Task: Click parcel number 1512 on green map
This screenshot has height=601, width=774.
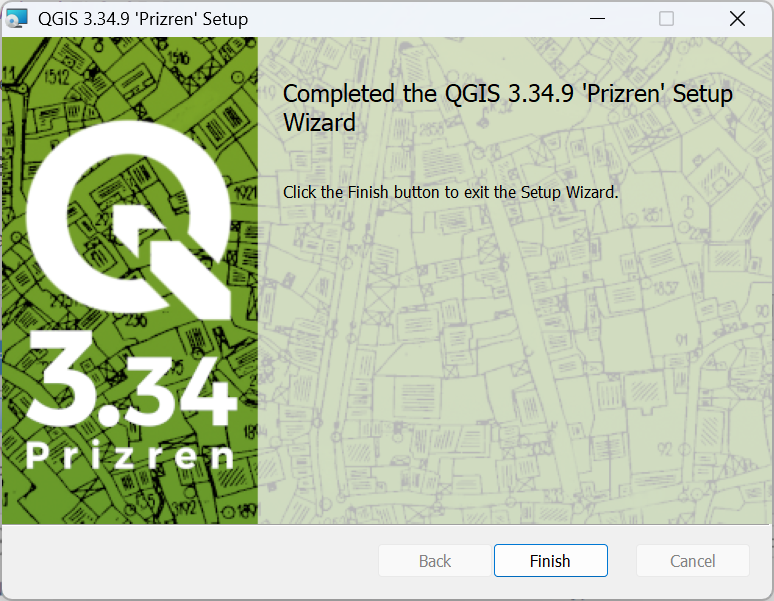Action: pyautogui.click(x=56, y=76)
